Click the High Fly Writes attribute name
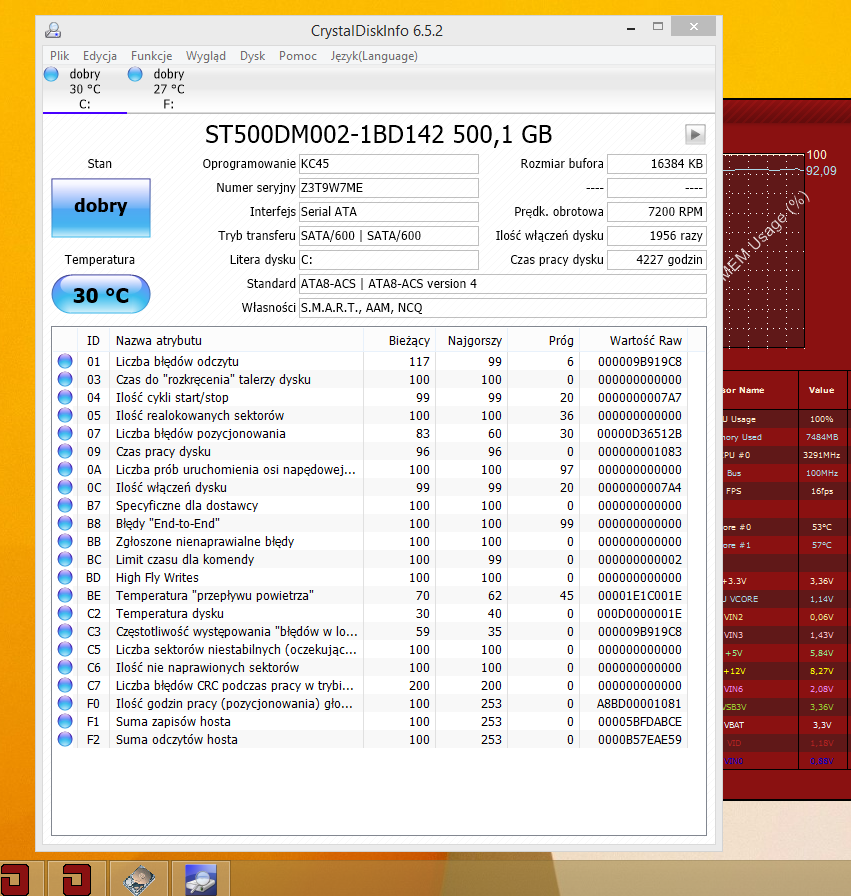The image size is (851, 896). (157, 578)
